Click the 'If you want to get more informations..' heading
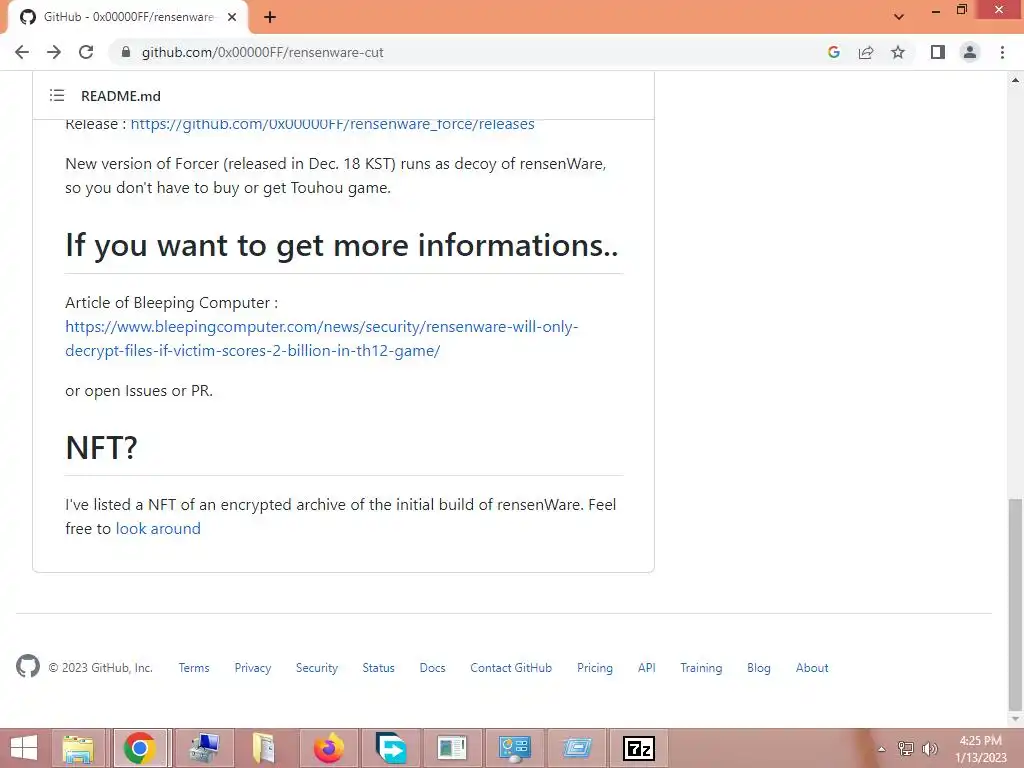1024x768 pixels. click(342, 246)
